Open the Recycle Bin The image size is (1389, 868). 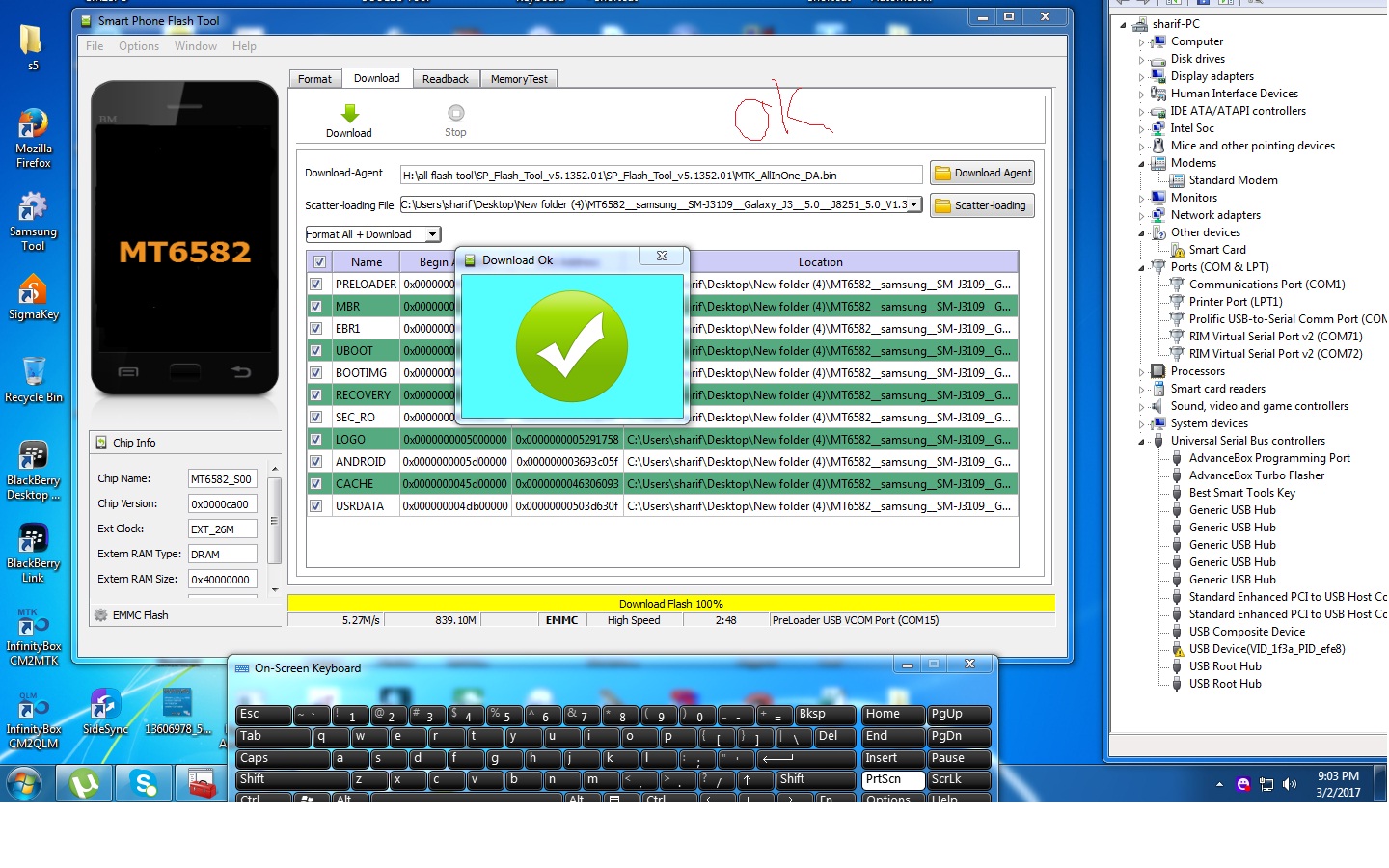pos(33,380)
